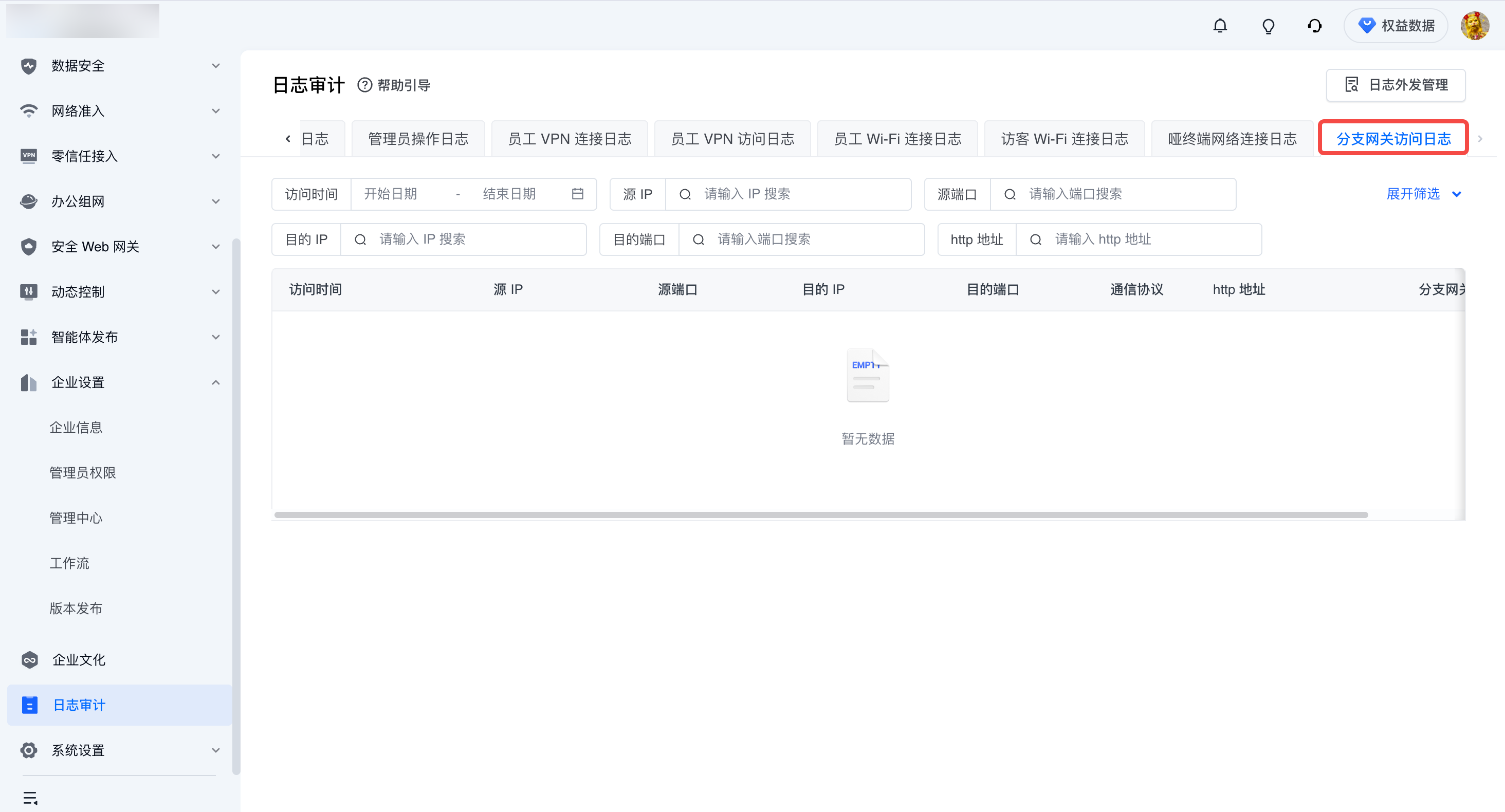Click the search icon in 源端口 field

point(1010,194)
